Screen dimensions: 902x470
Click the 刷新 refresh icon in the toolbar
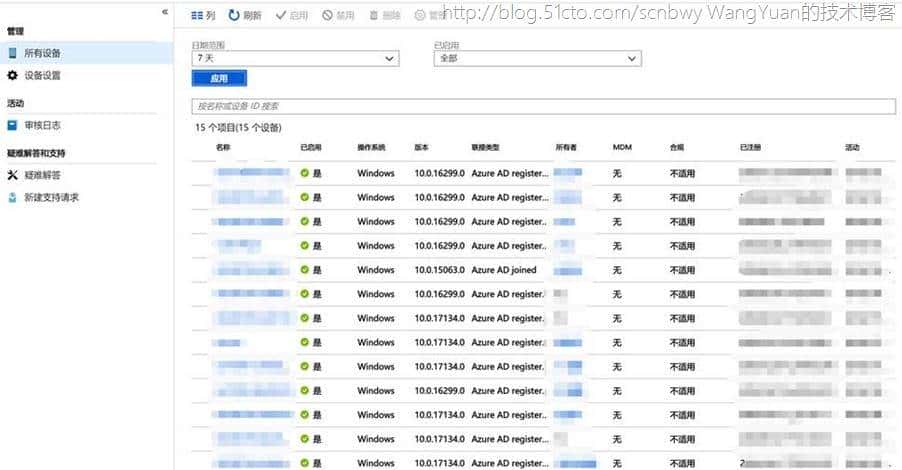pyautogui.click(x=234, y=16)
